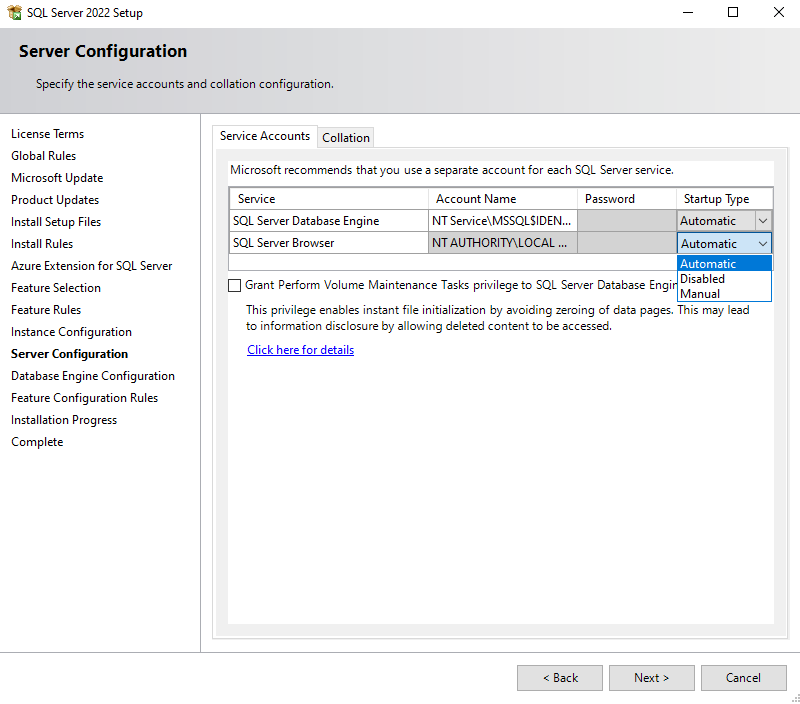Click the SQL Server Setup title bar icon

(15, 12)
